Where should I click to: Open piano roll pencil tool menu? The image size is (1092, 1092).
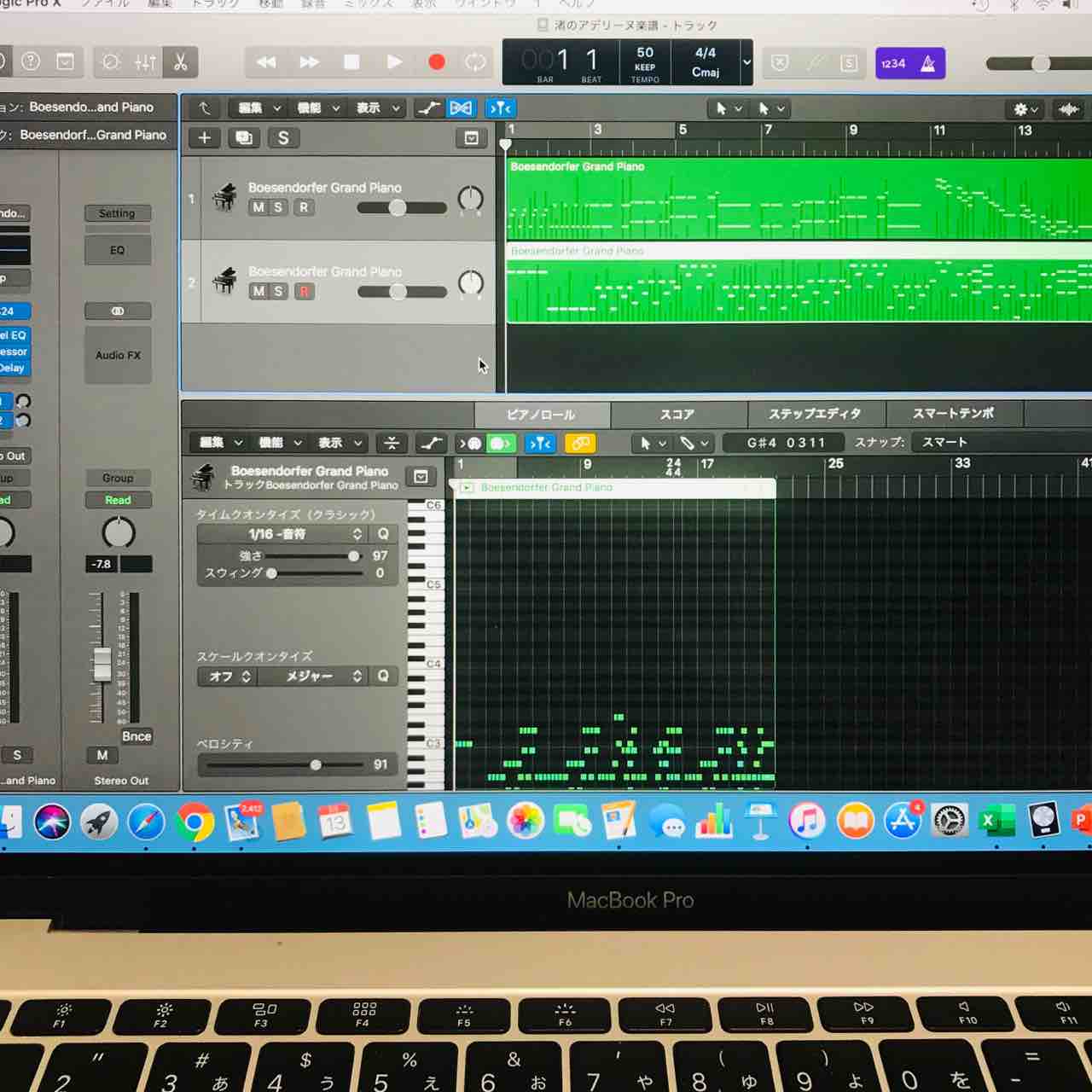694,444
